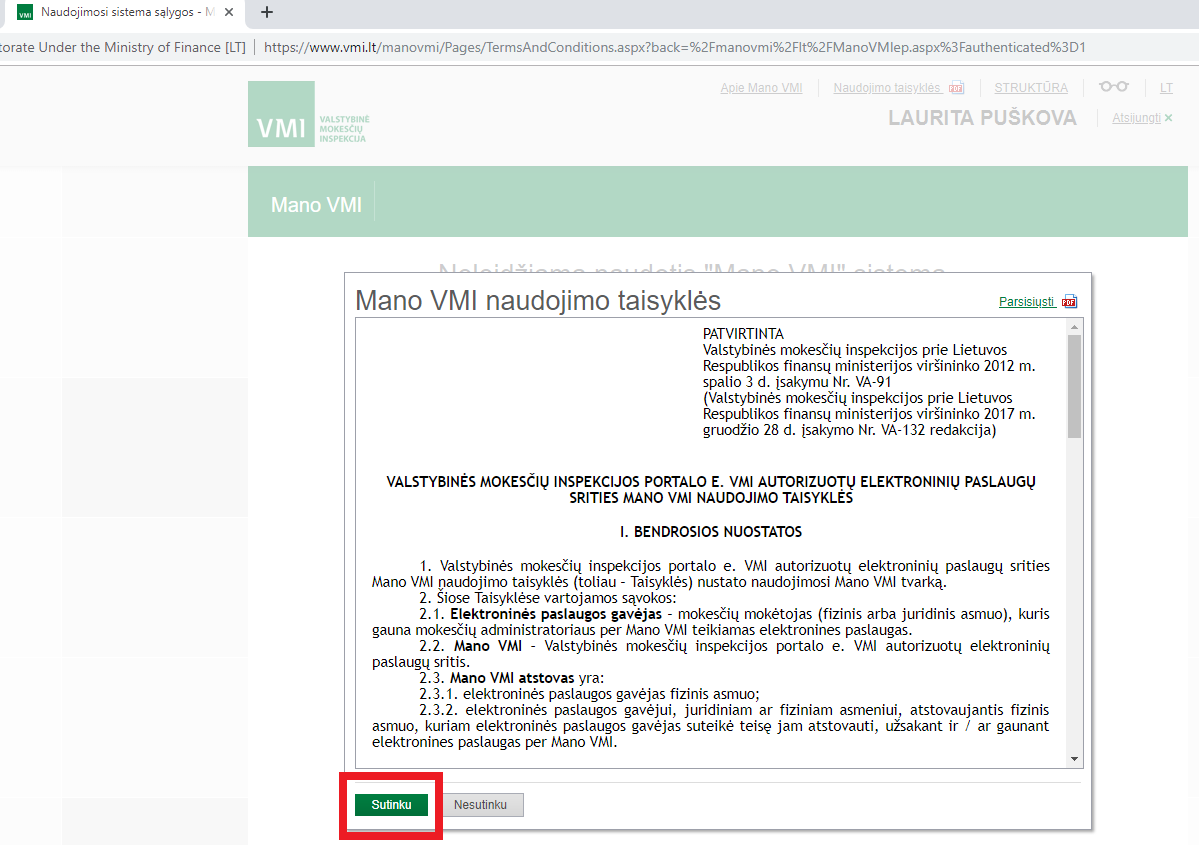Click the I. BENDROSIOS NUOSTATOS section heading
This screenshot has height=845, width=1199.
711,531
